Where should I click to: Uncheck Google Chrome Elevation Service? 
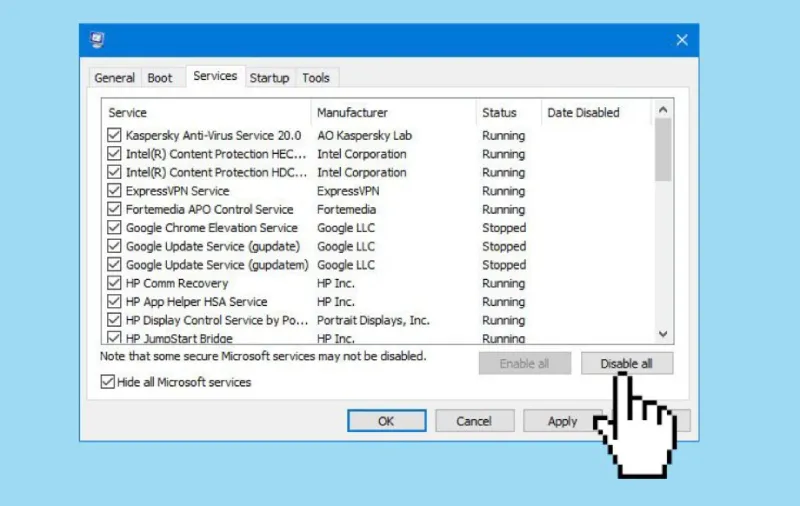(x=114, y=227)
